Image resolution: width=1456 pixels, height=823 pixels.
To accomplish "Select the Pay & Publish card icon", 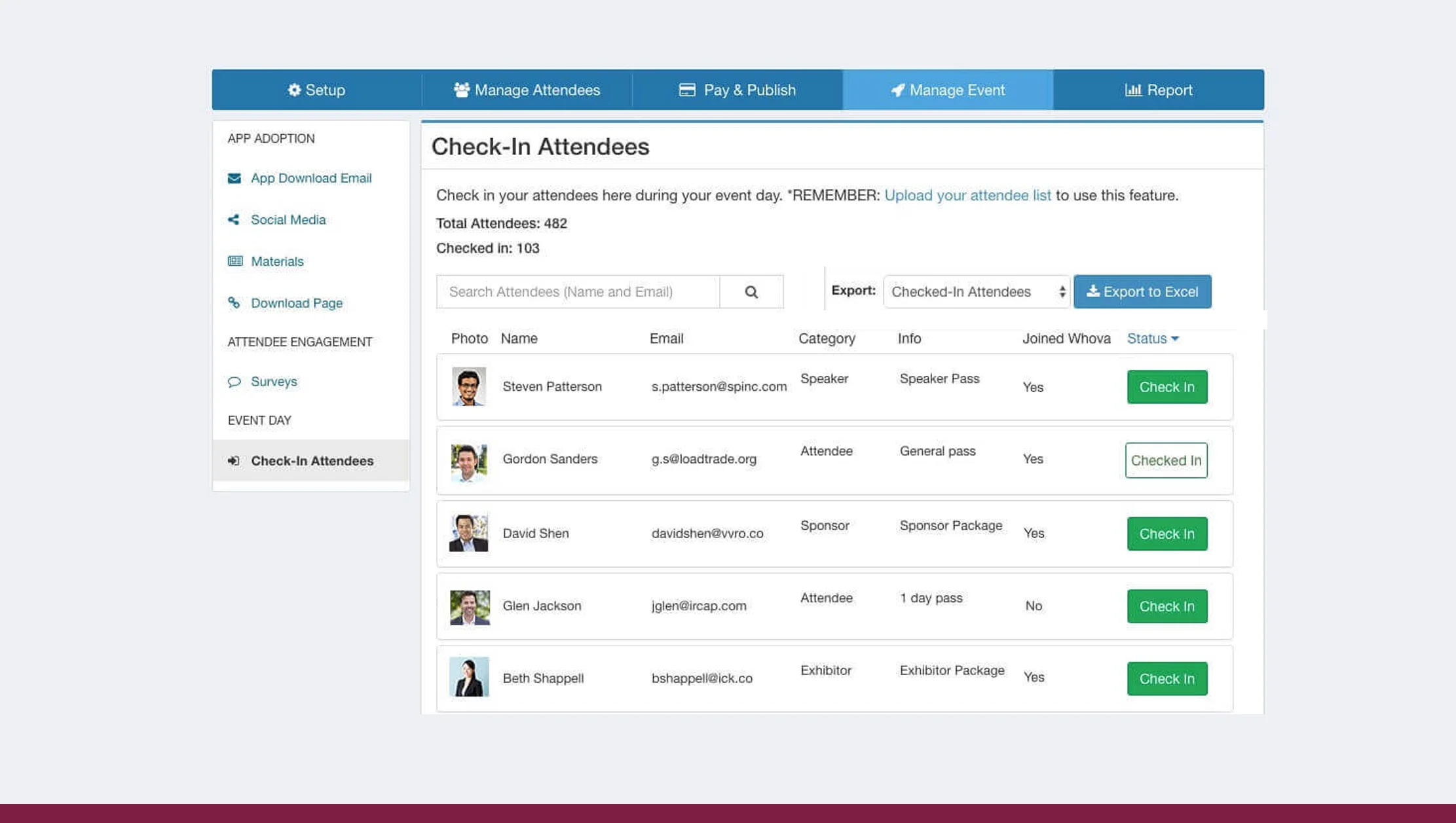I will (x=686, y=90).
